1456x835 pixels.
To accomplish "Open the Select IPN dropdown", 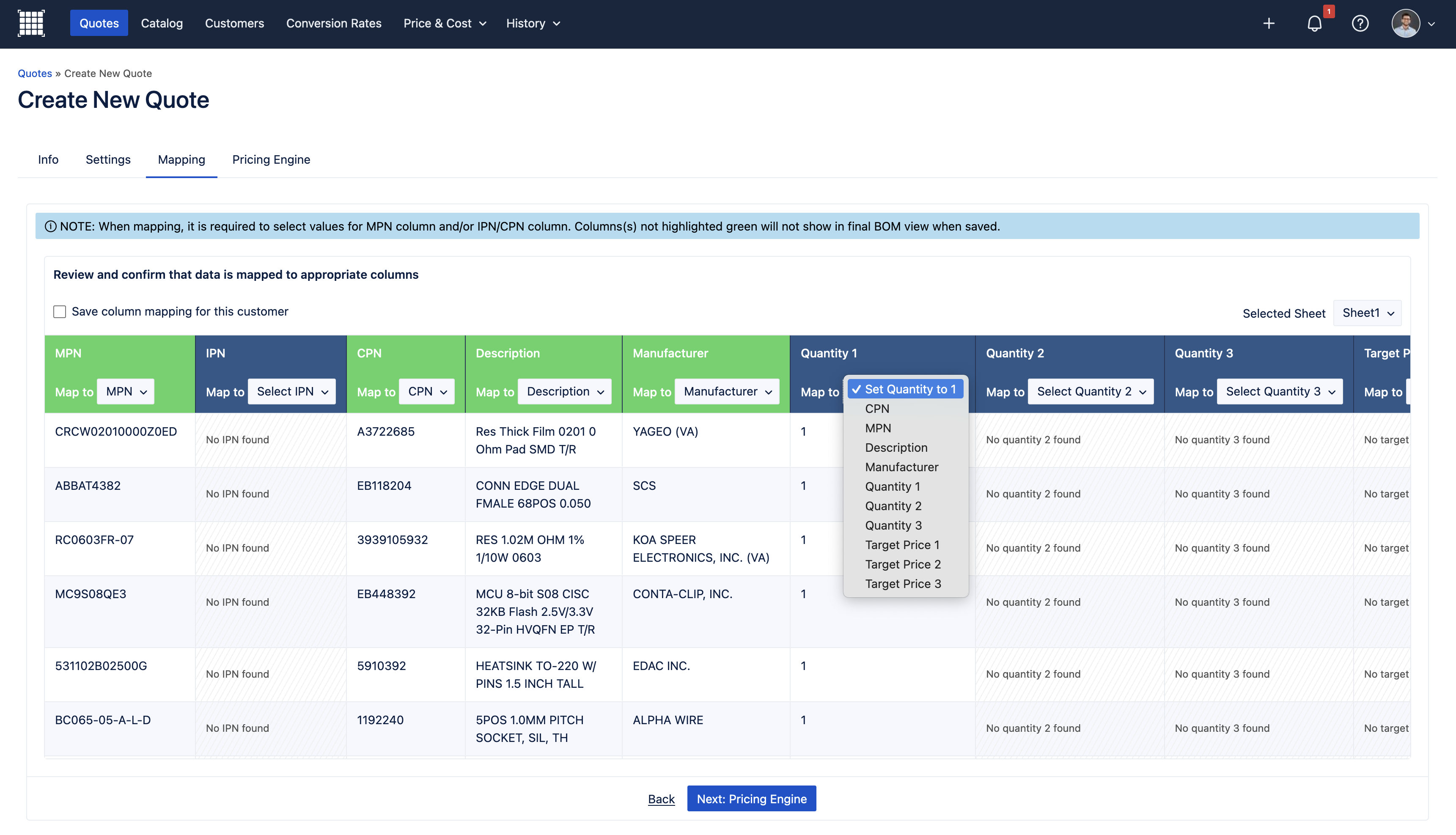I will [x=292, y=392].
